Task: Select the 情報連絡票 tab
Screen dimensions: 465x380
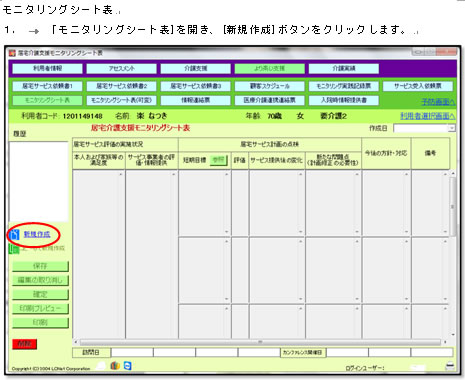Action: [195, 100]
